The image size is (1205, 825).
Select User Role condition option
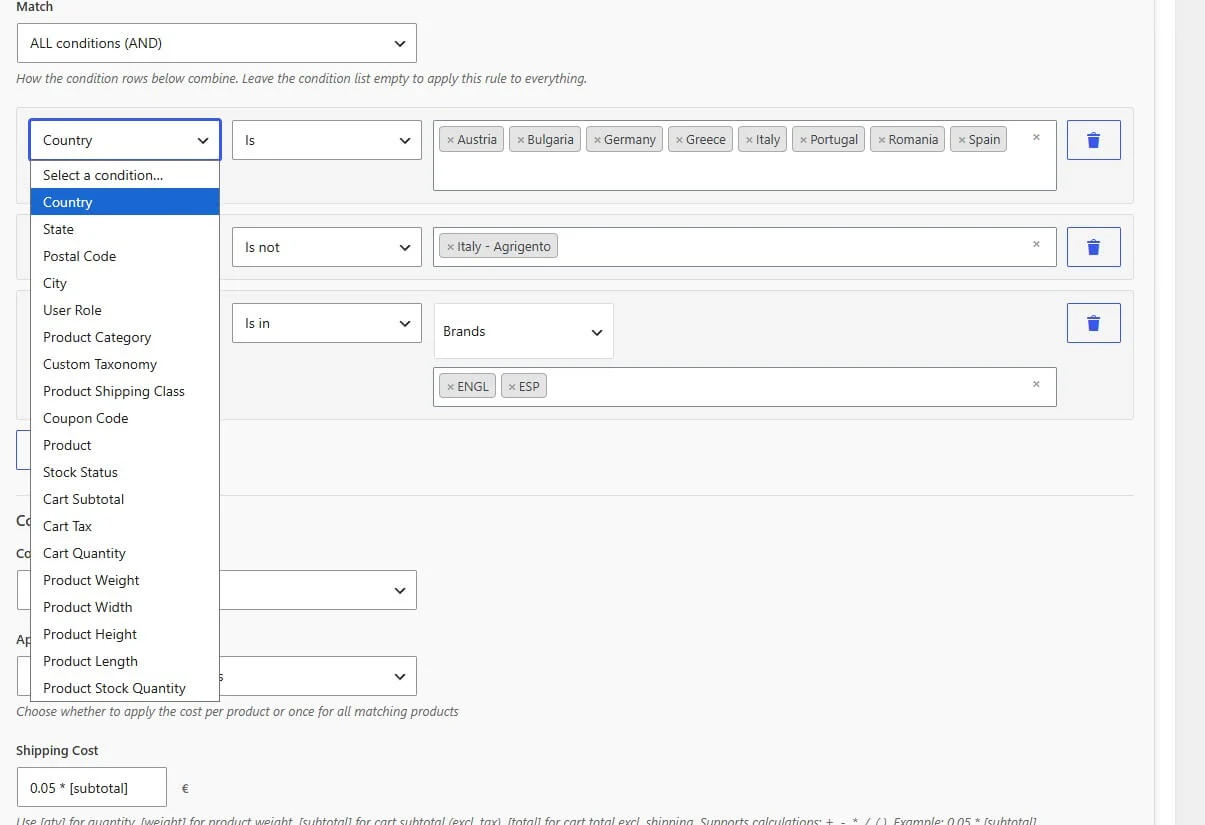[x=125, y=310]
